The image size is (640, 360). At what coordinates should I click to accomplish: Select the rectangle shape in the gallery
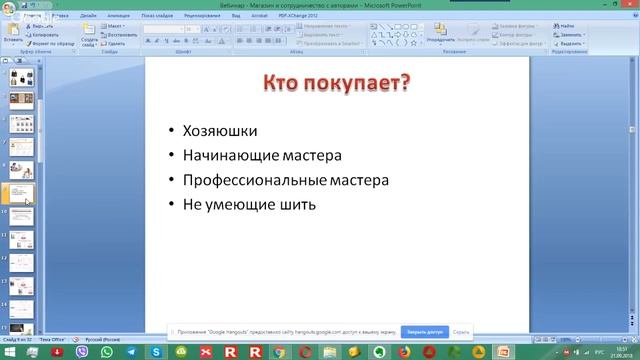(397, 27)
